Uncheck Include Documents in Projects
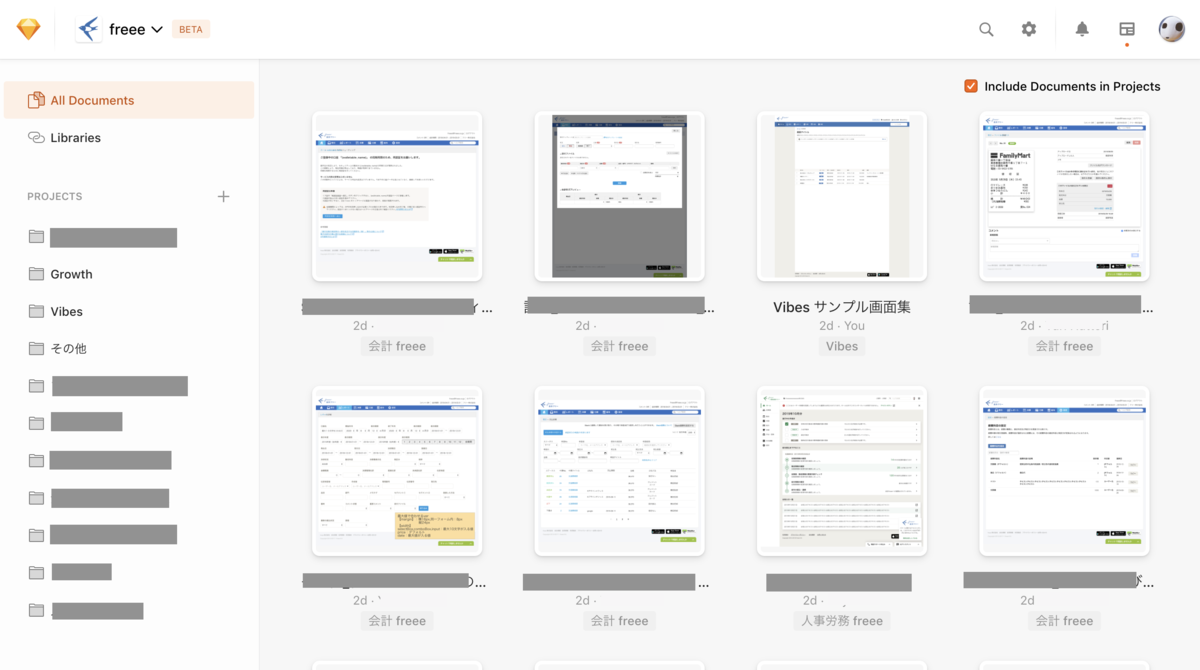1200x670 pixels. pyautogui.click(x=970, y=86)
